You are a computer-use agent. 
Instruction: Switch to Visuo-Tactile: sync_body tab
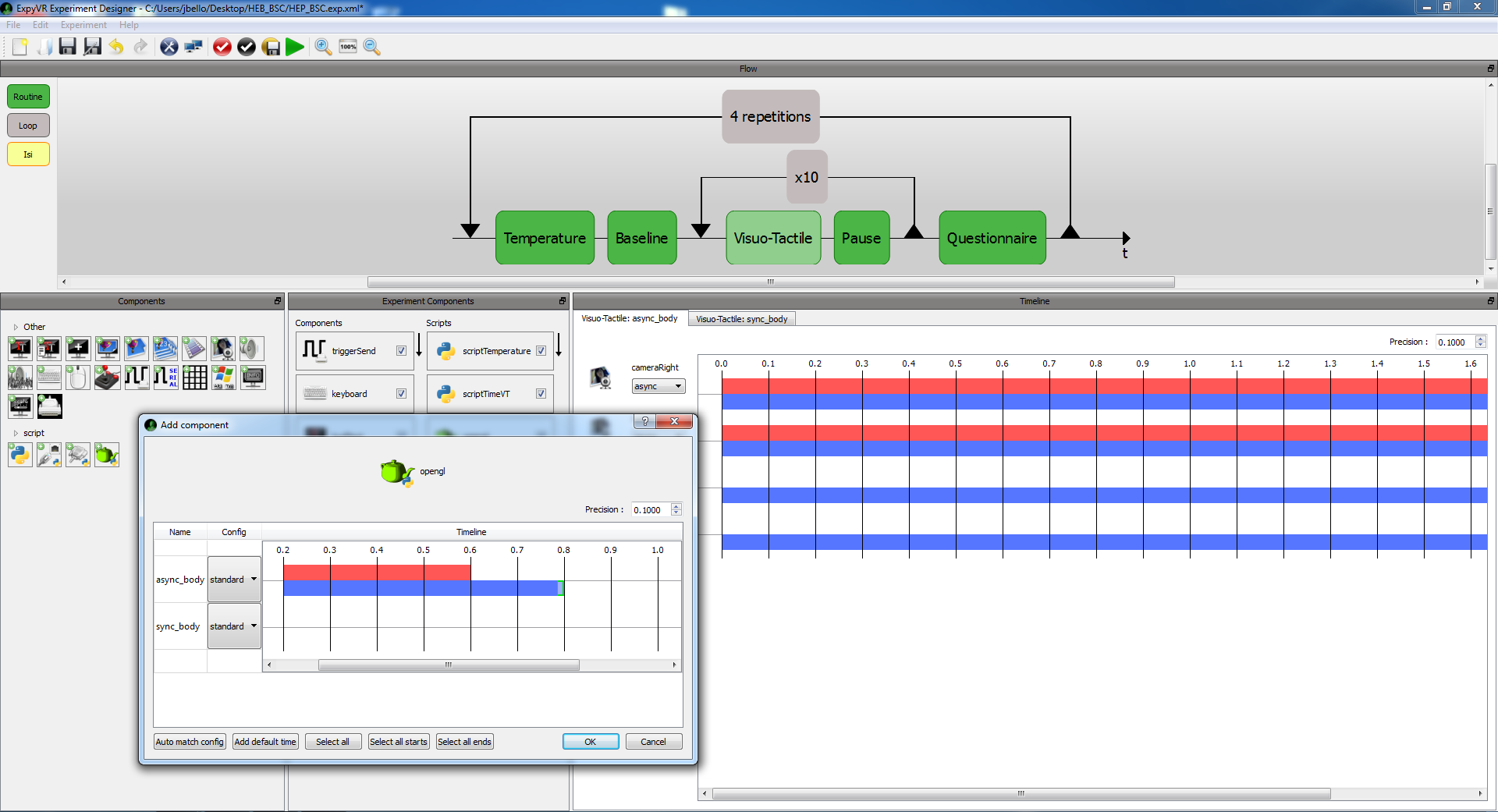741,319
